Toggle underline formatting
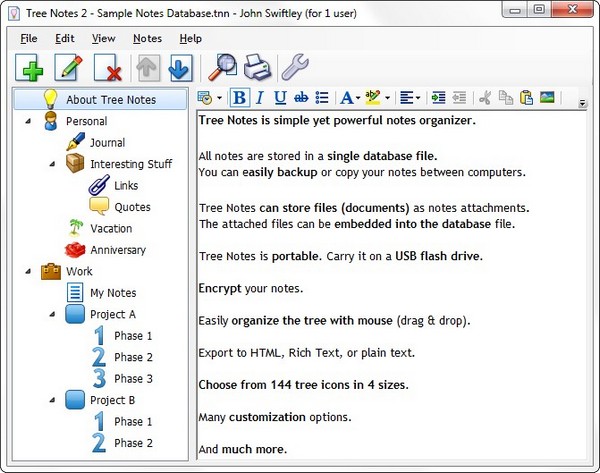Viewport: 600px width, 473px height. coord(280,98)
